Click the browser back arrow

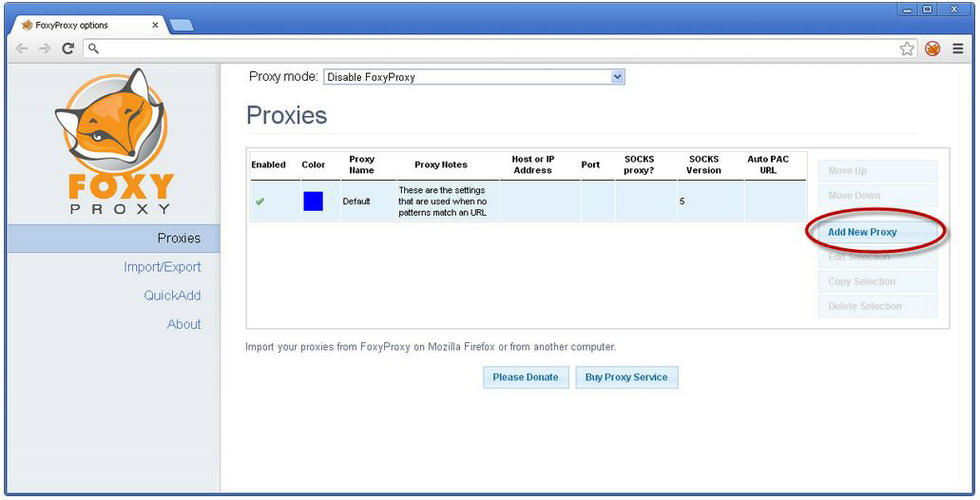coord(21,49)
